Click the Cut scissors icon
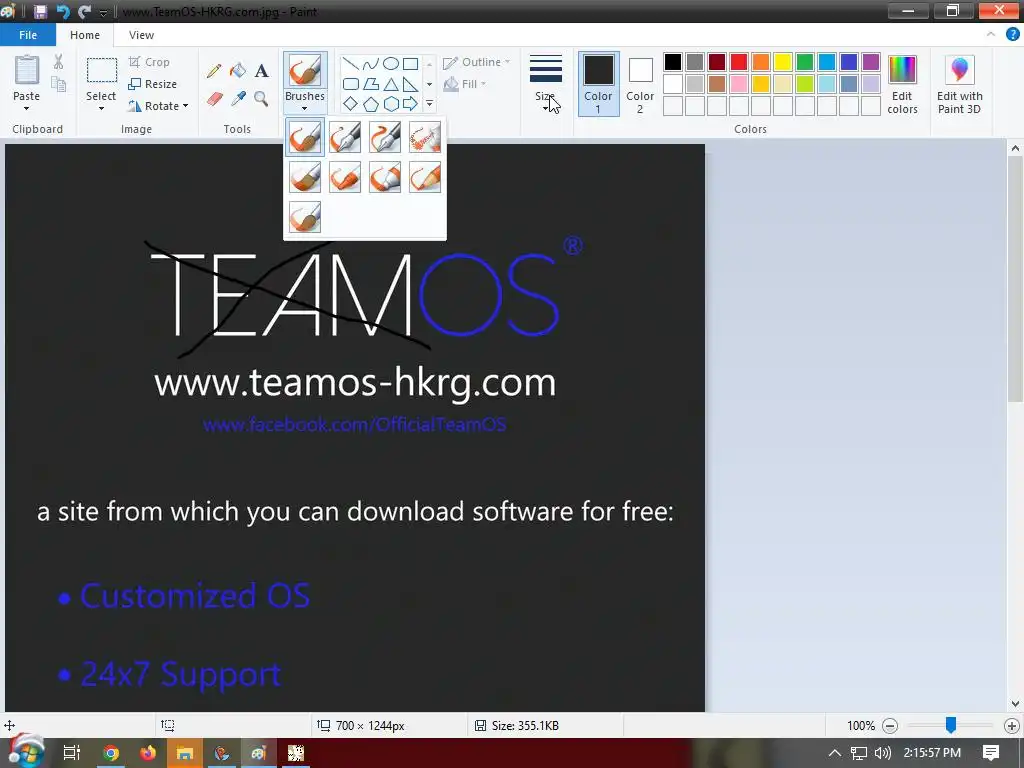The width and height of the screenshot is (1024, 768). [59, 62]
